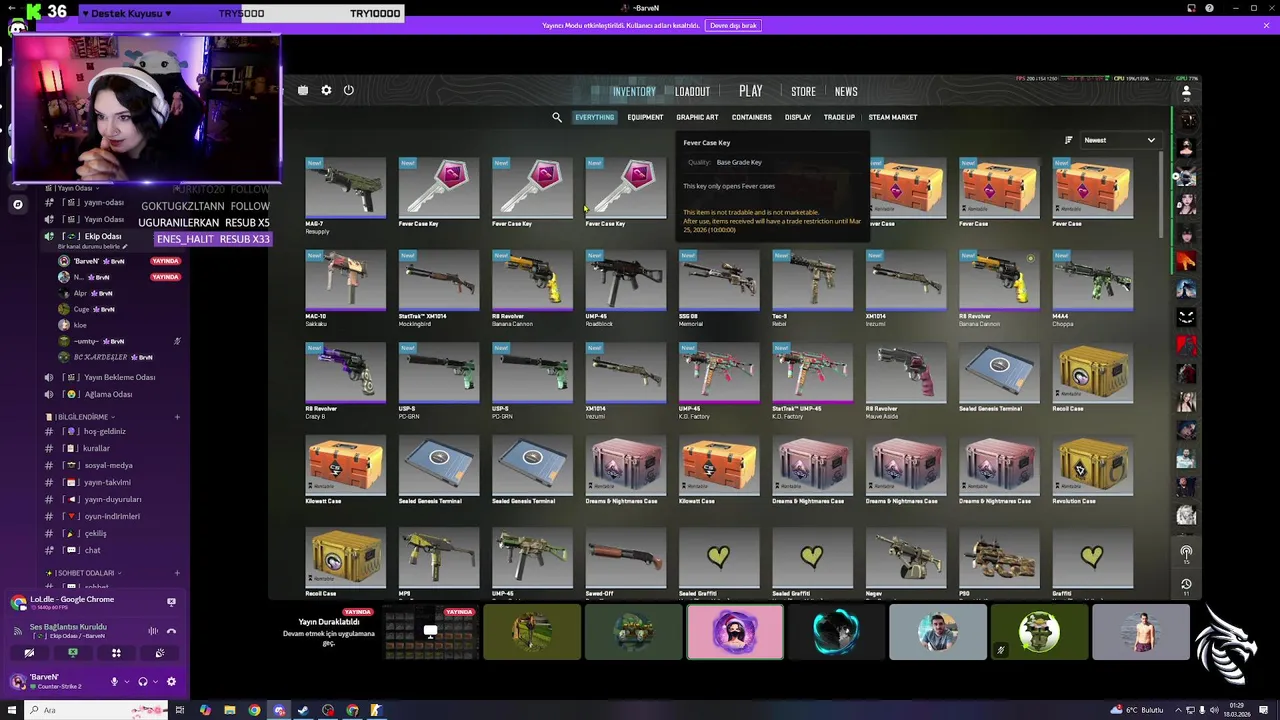Screen dimensions: 1280x720
Task: Collapse the SOHBET ODALARI category
Action: (x=82, y=573)
